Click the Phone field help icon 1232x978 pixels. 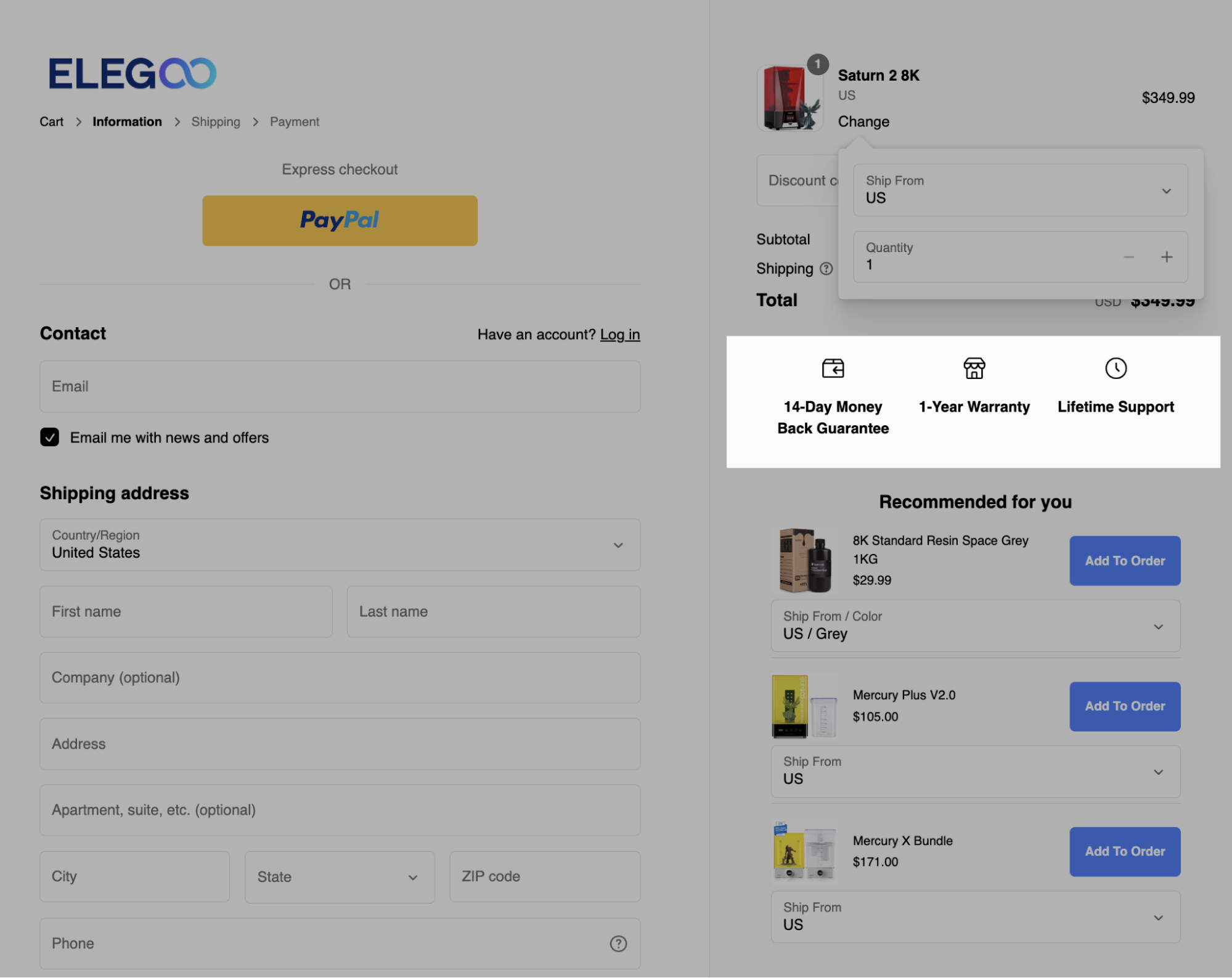tap(618, 943)
